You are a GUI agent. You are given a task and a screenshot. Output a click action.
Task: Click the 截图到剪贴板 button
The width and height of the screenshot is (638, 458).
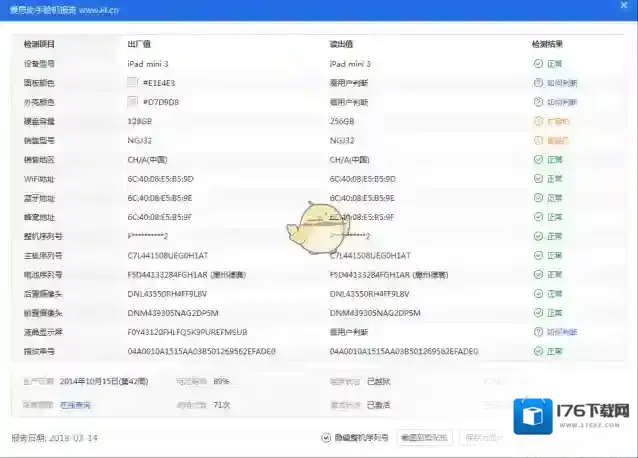424,438
